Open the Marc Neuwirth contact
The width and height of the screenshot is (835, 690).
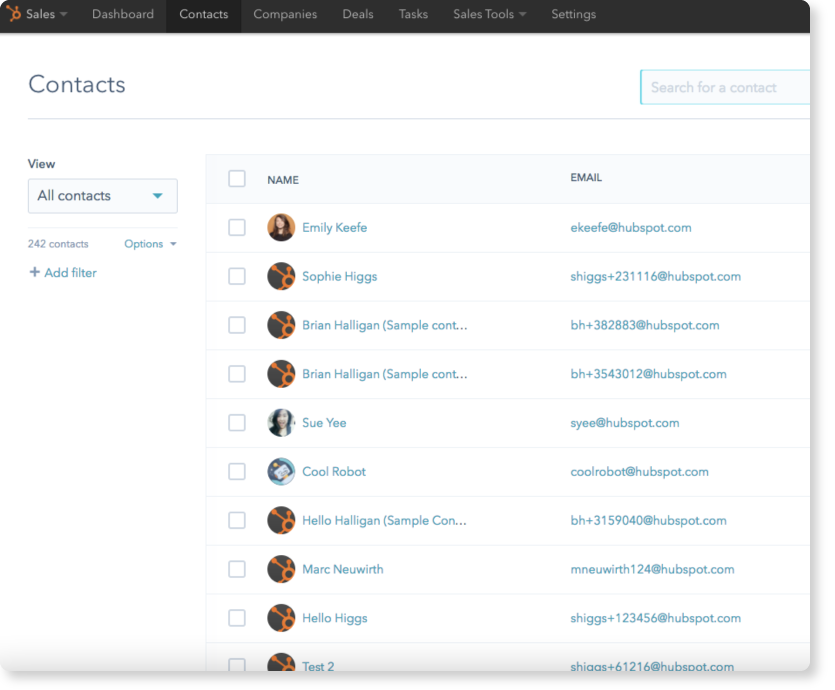(342, 569)
